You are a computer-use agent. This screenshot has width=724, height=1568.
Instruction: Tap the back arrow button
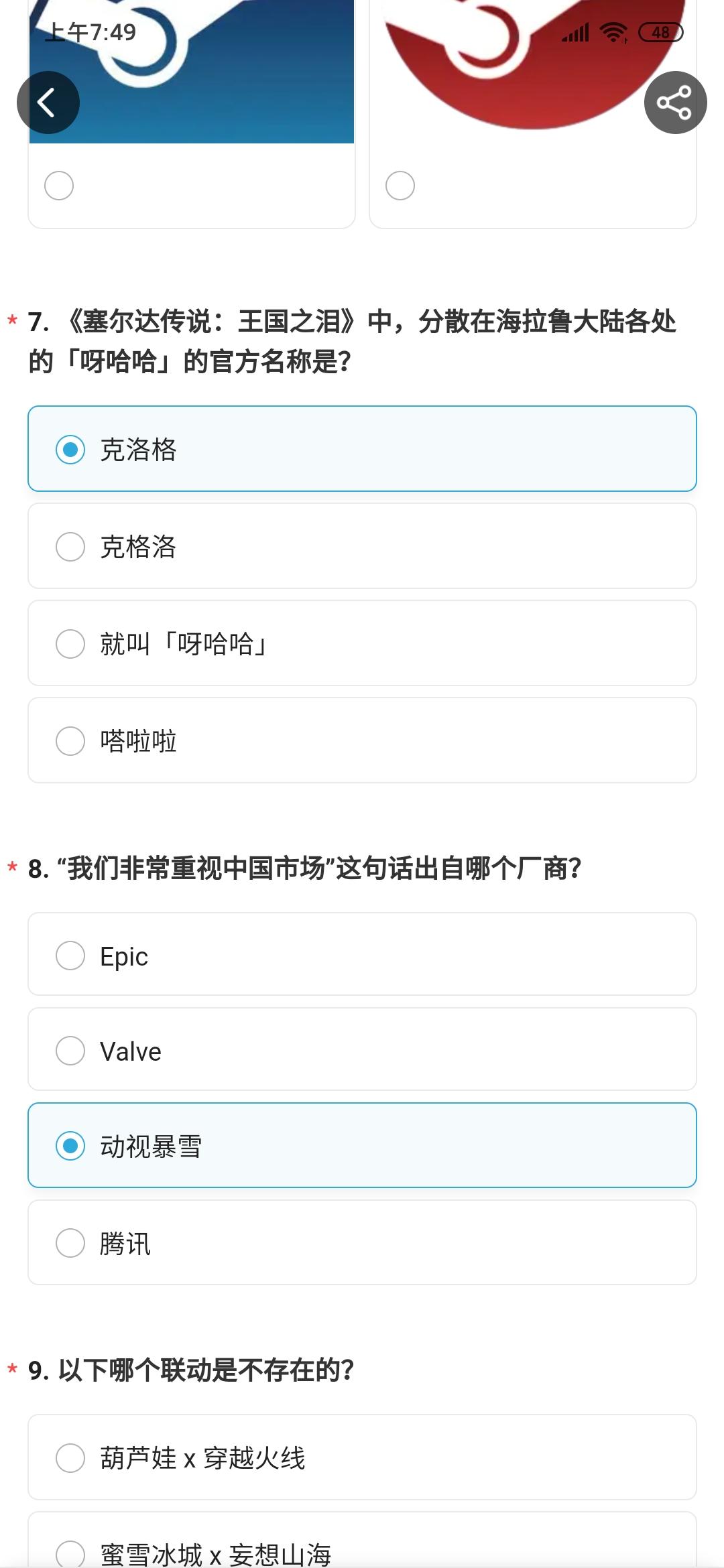pyautogui.click(x=48, y=103)
